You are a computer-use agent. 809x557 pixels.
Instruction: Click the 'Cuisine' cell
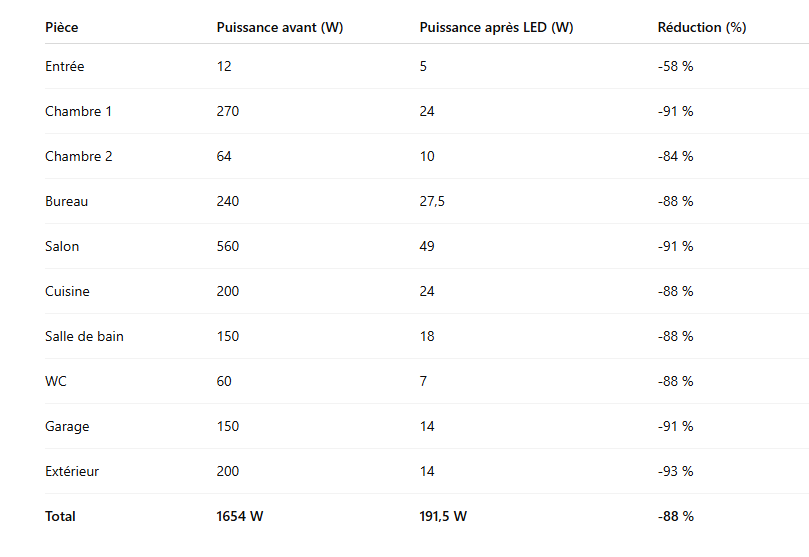[67, 291]
